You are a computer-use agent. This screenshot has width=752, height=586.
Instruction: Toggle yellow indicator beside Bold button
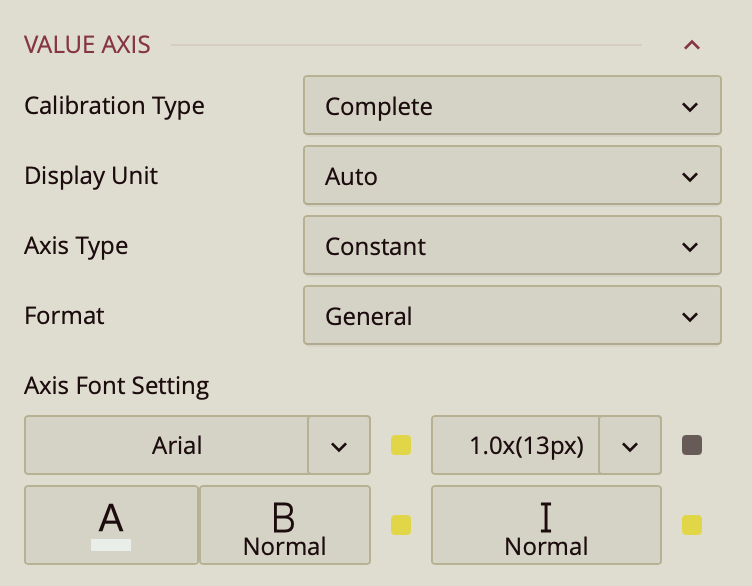coord(401,525)
